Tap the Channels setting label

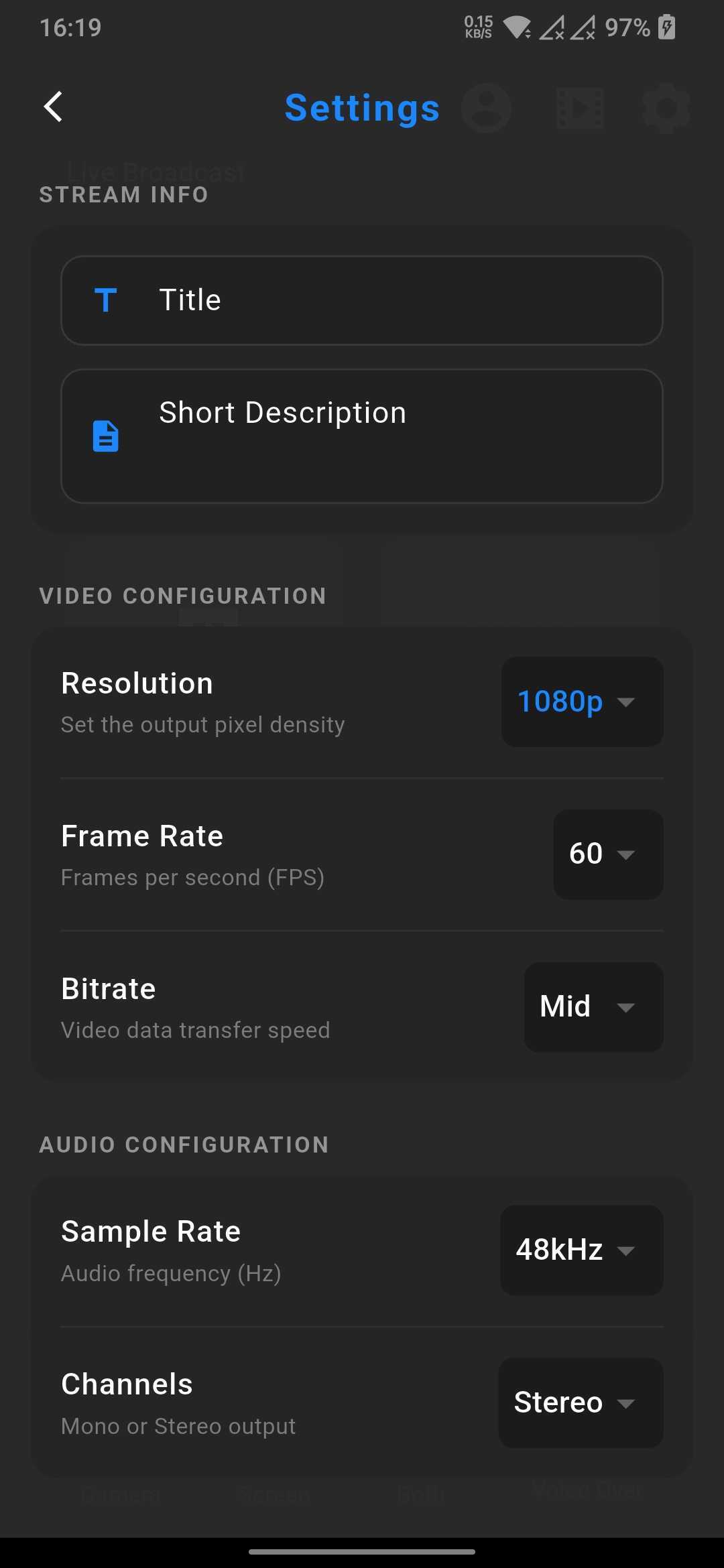[127, 1384]
